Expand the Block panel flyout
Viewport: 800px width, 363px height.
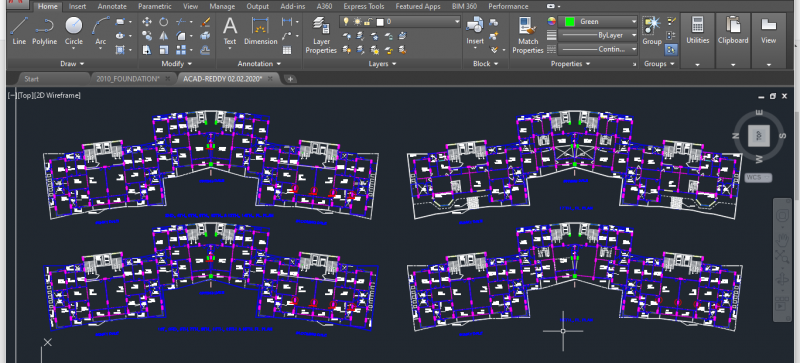click(485, 64)
